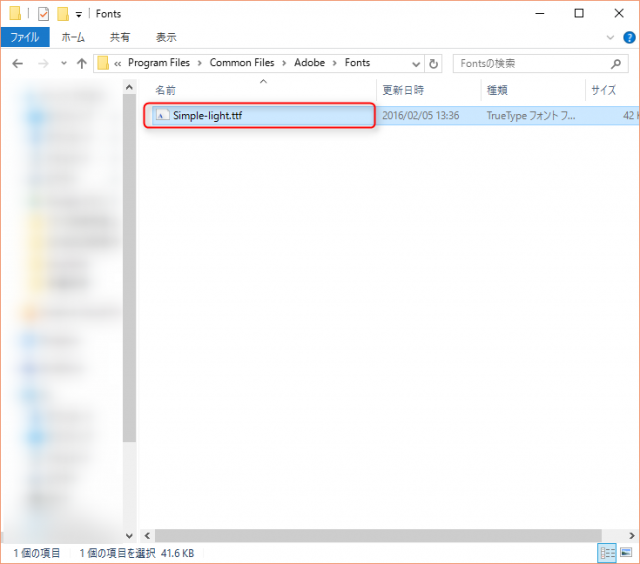Open the address bar history dropdown
The image size is (640, 564).
coord(414,63)
